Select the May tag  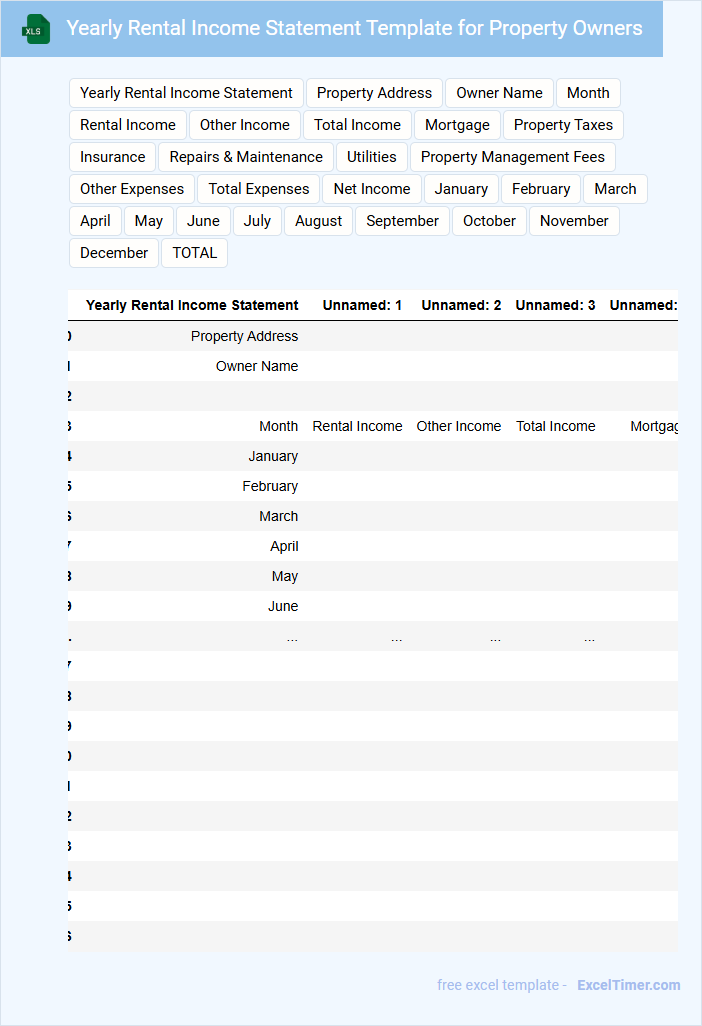click(149, 221)
